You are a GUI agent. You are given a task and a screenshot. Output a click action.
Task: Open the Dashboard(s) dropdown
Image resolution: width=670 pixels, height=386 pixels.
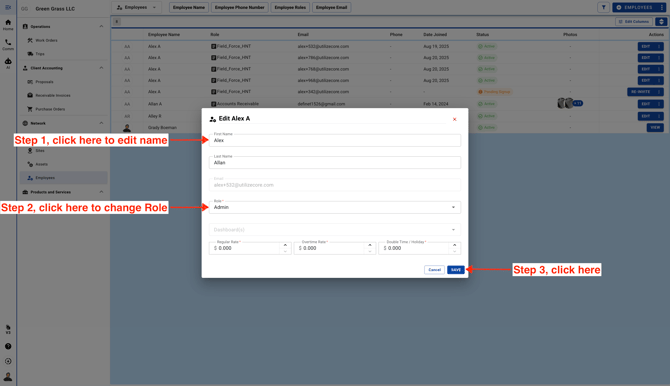pyautogui.click(x=335, y=230)
